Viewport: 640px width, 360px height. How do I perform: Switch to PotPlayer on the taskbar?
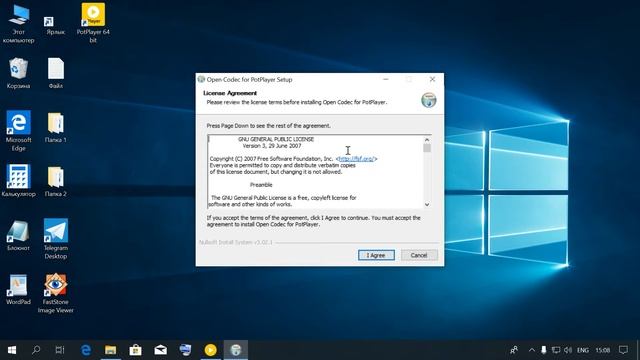pos(210,350)
